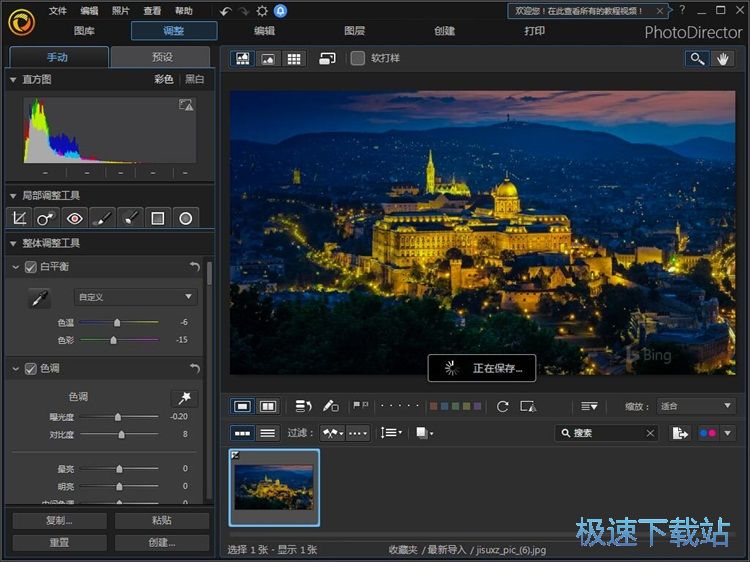Collapse the 整体调整工具 section
This screenshot has width=750, height=562.
click(x=13, y=243)
